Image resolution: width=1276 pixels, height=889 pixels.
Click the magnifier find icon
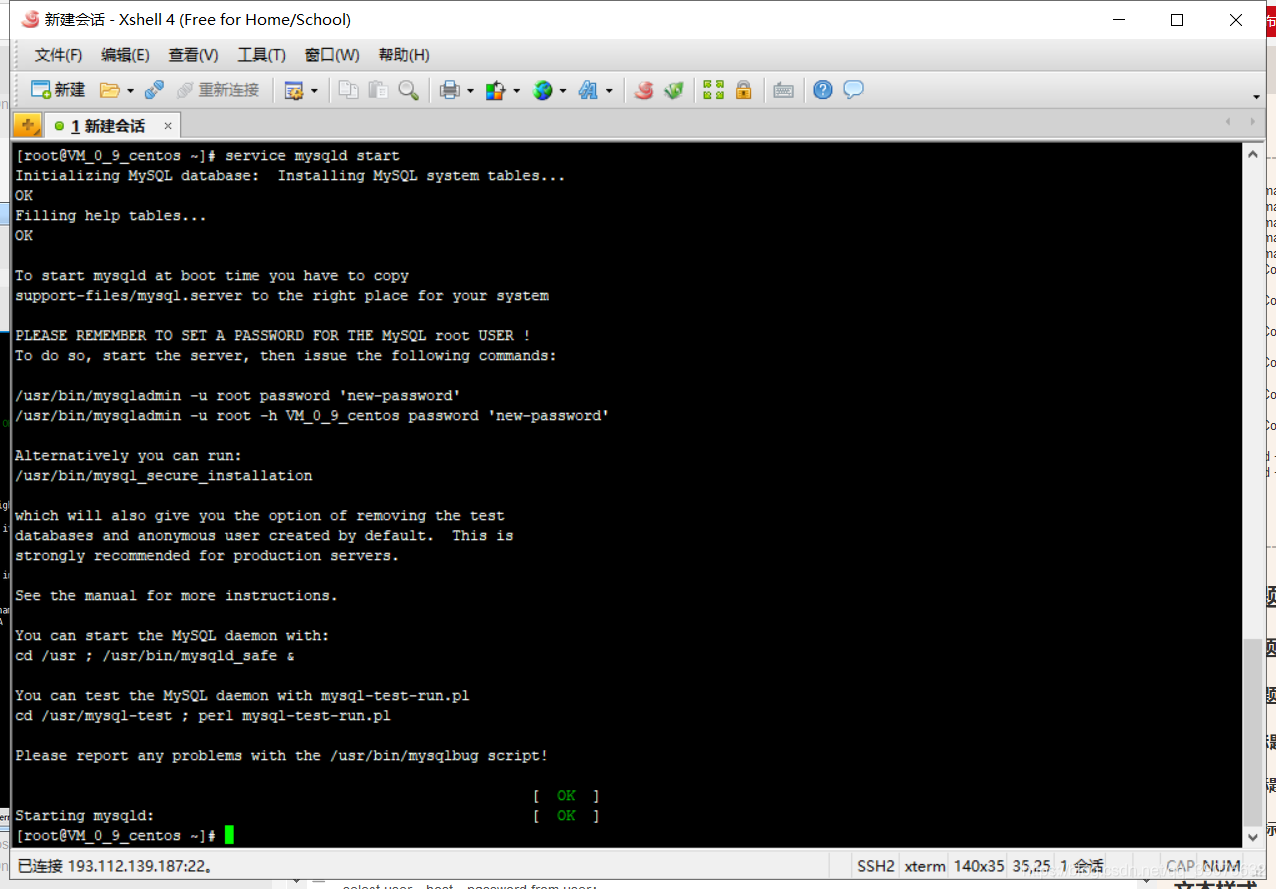408,90
